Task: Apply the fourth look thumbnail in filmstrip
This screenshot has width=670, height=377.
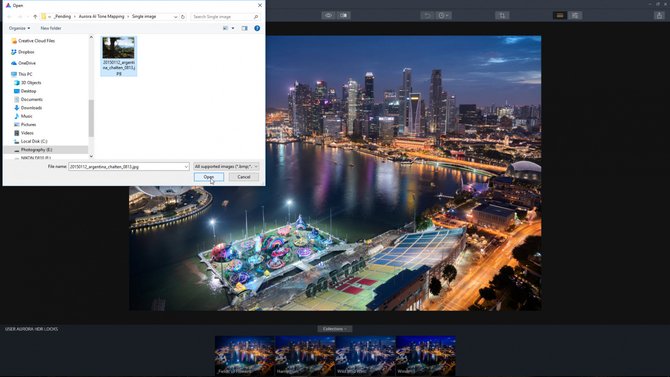Action: pyautogui.click(x=426, y=356)
